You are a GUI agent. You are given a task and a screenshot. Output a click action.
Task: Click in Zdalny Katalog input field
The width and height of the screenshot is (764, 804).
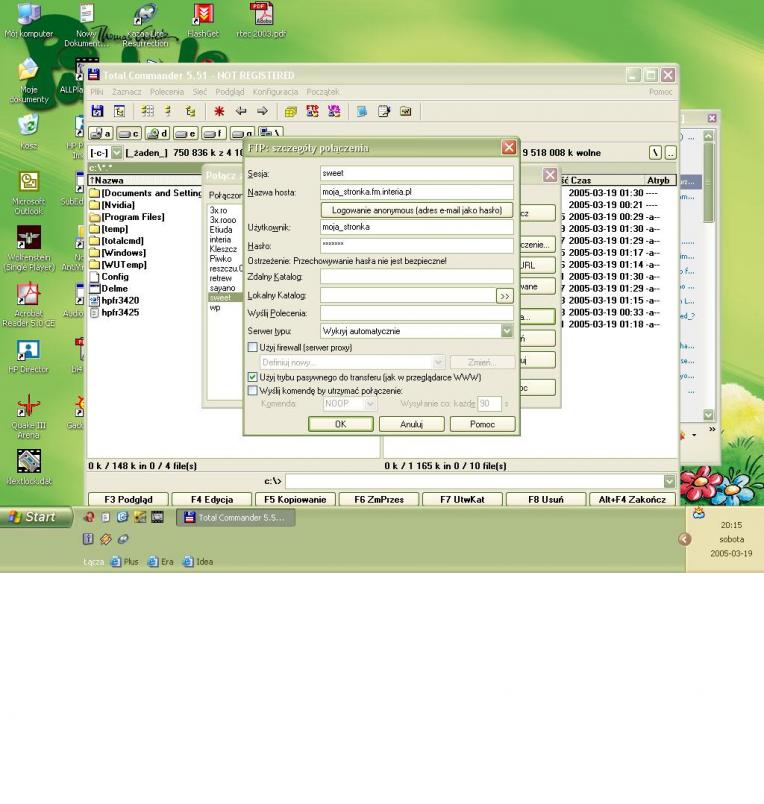pyautogui.click(x=416, y=276)
